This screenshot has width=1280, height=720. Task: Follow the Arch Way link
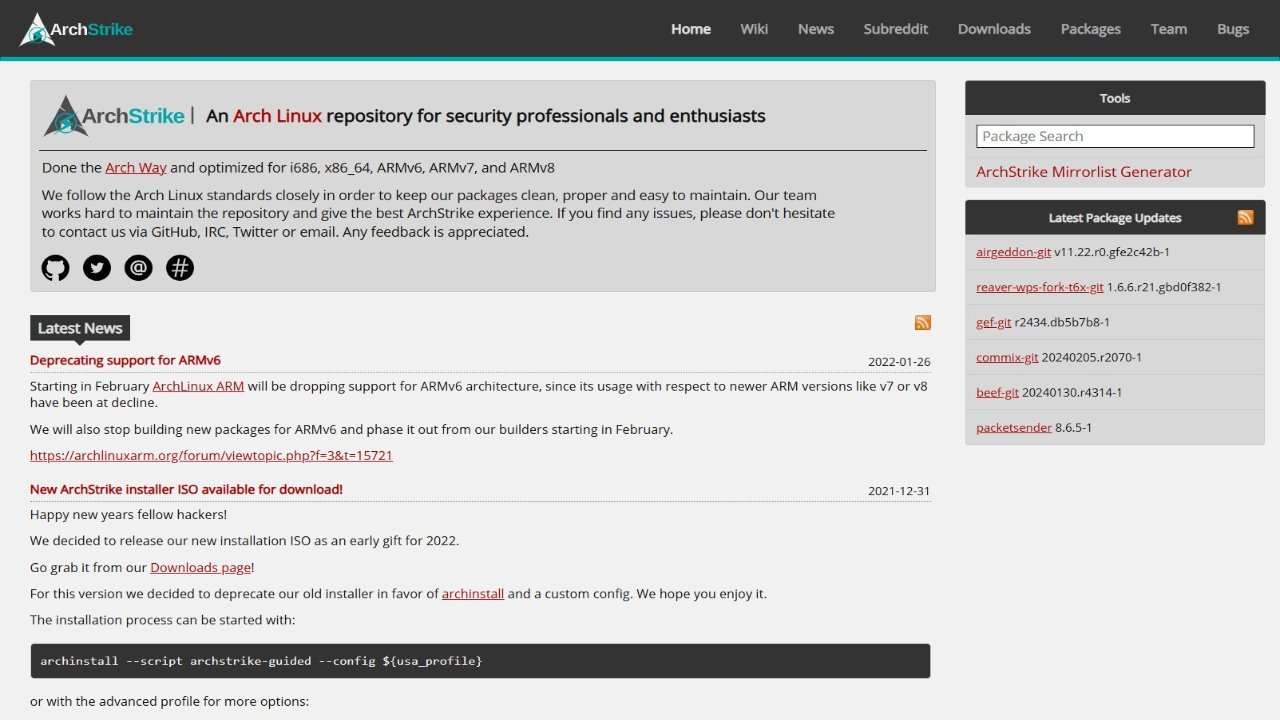click(136, 168)
